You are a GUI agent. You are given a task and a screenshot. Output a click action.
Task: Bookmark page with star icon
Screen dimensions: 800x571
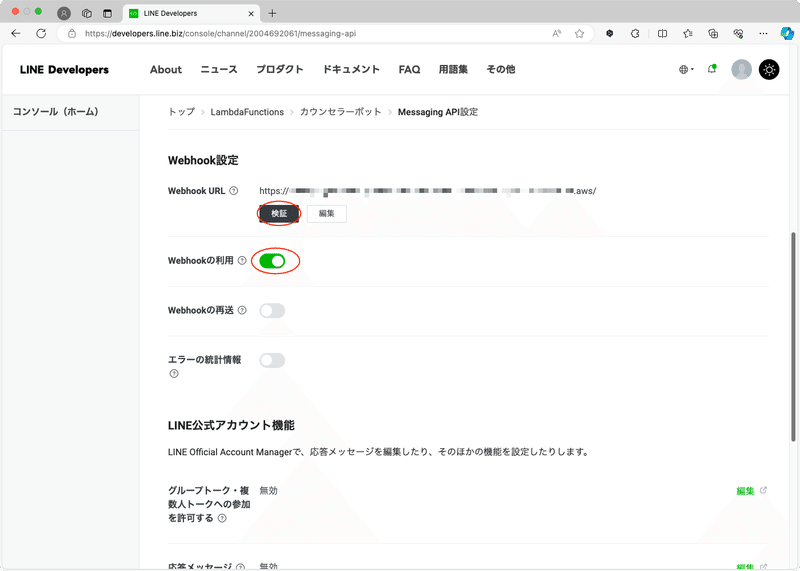(x=579, y=34)
